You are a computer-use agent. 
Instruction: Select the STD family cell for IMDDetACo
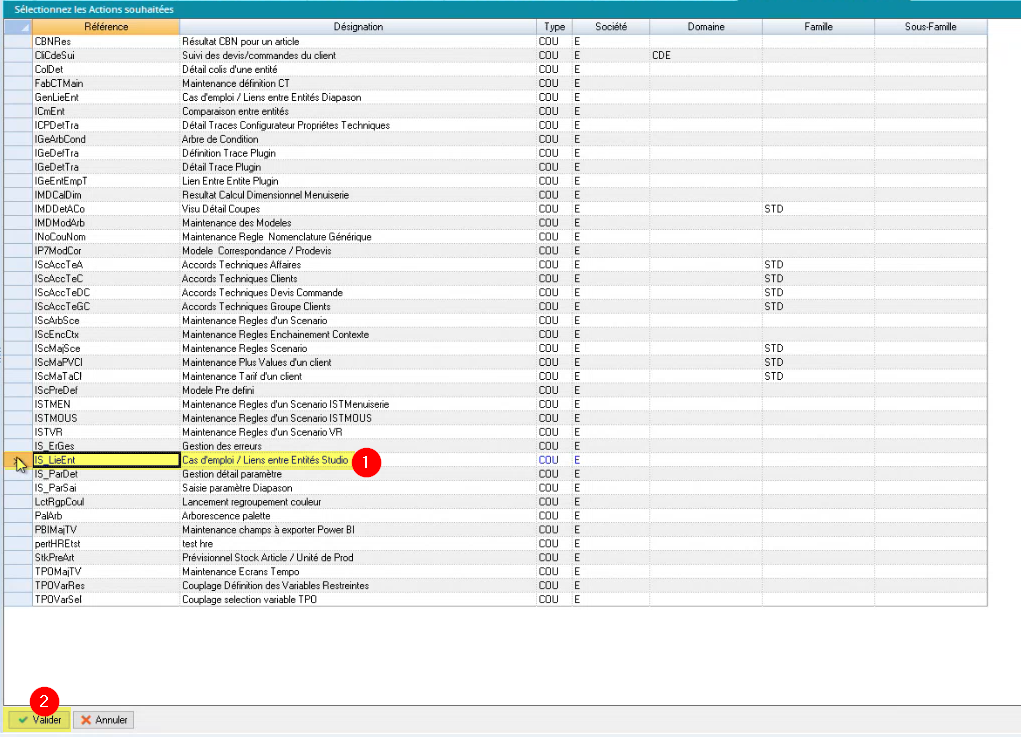(x=818, y=209)
